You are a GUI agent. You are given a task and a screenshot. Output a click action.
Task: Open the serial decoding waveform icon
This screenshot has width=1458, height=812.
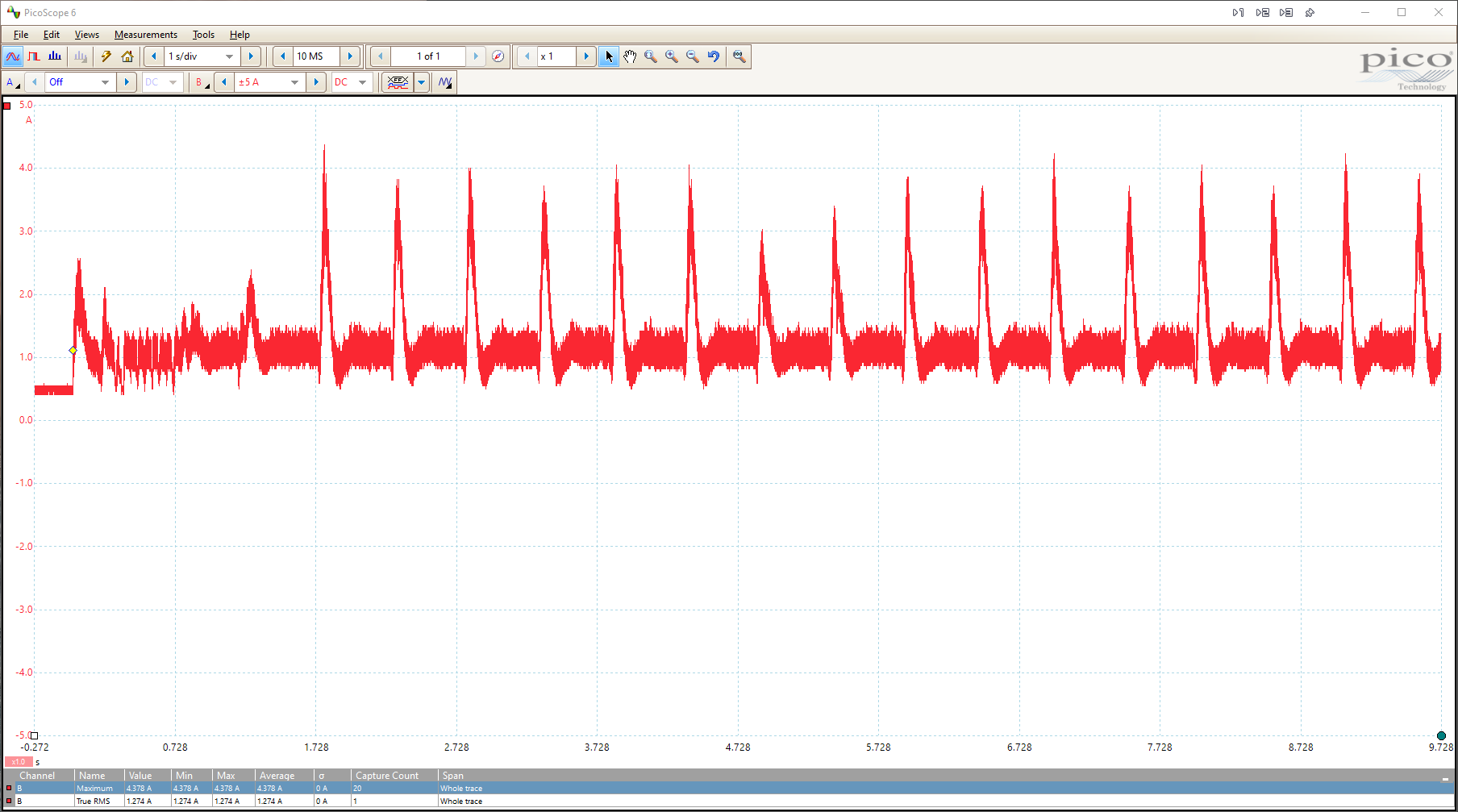[x=445, y=82]
